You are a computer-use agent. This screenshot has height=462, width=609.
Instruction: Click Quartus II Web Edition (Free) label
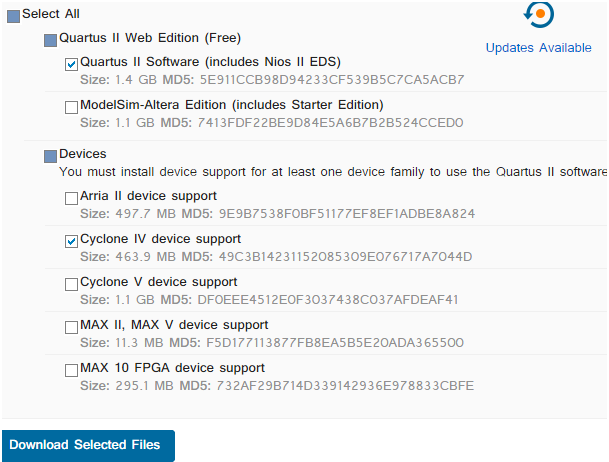[150, 38]
